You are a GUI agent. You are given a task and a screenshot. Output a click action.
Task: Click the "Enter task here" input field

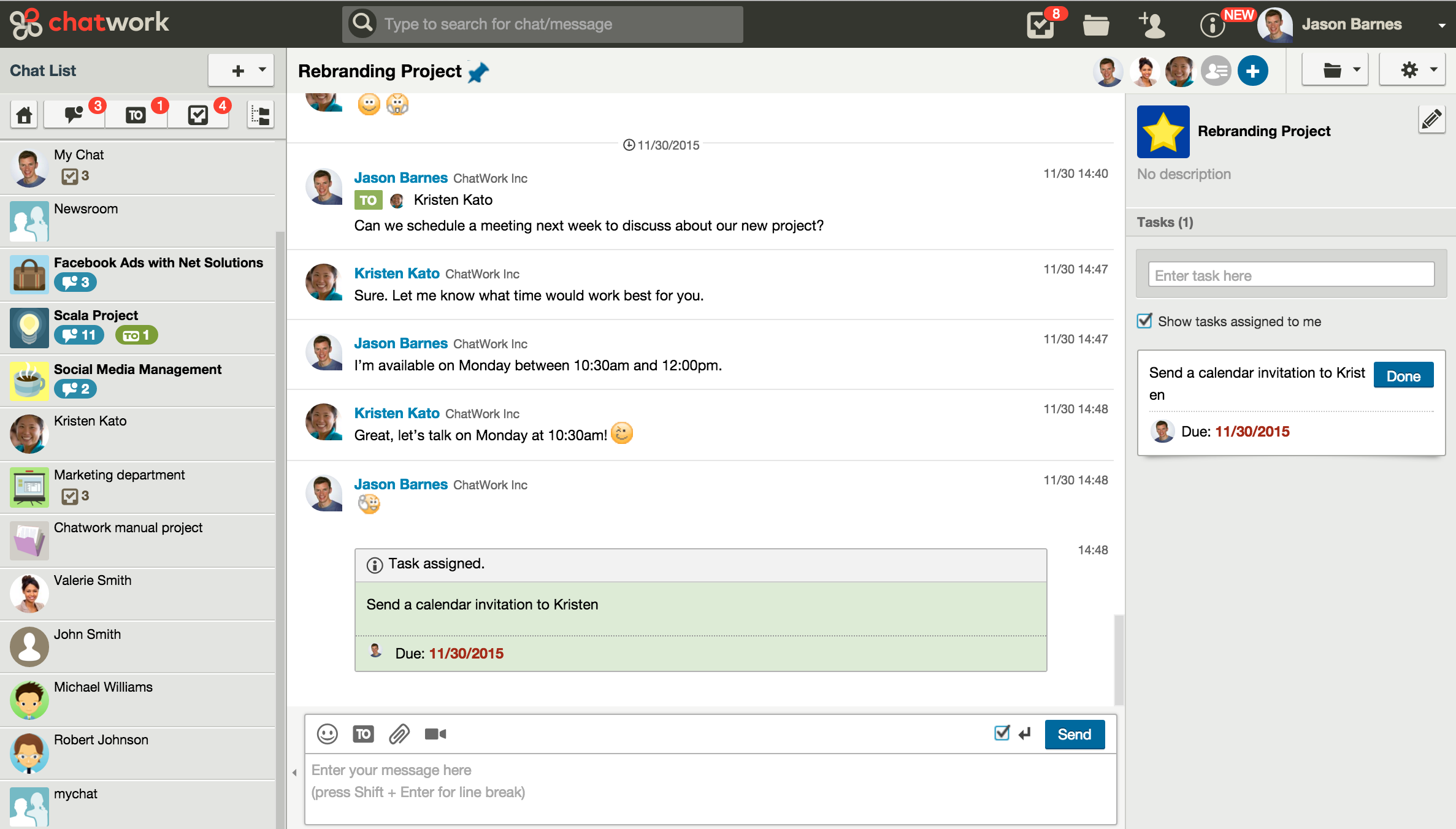coord(1290,275)
